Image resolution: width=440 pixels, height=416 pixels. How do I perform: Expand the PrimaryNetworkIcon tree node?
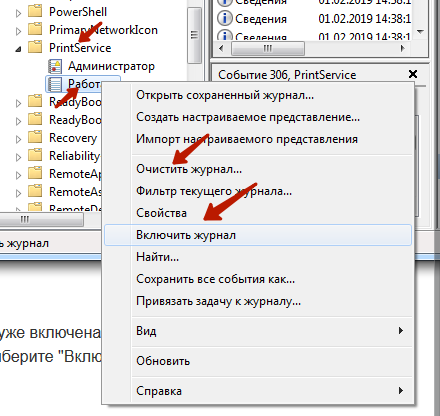pos(18,31)
